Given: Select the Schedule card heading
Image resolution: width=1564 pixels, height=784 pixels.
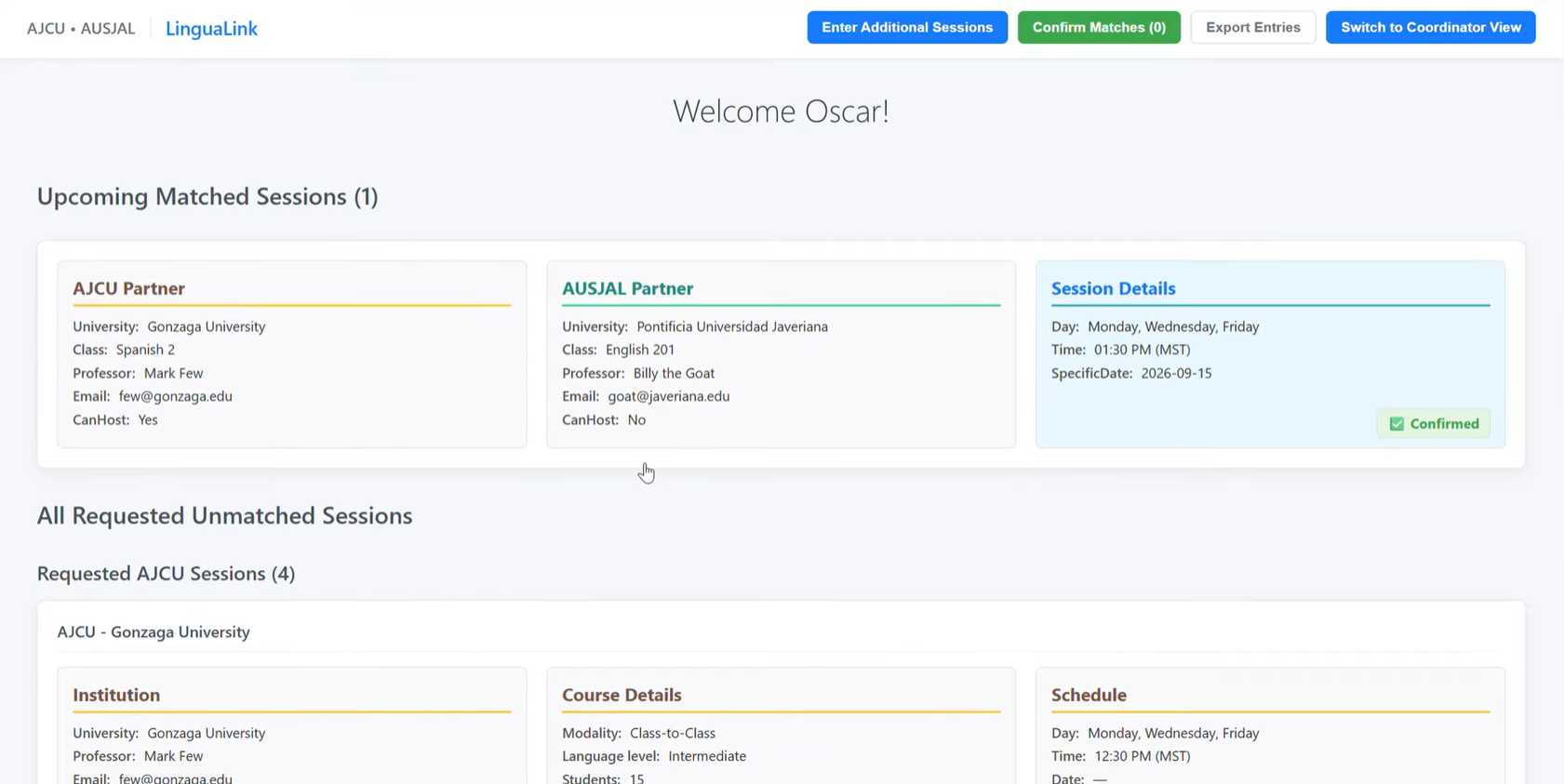Looking at the screenshot, I should click(x=1089, y=695).
